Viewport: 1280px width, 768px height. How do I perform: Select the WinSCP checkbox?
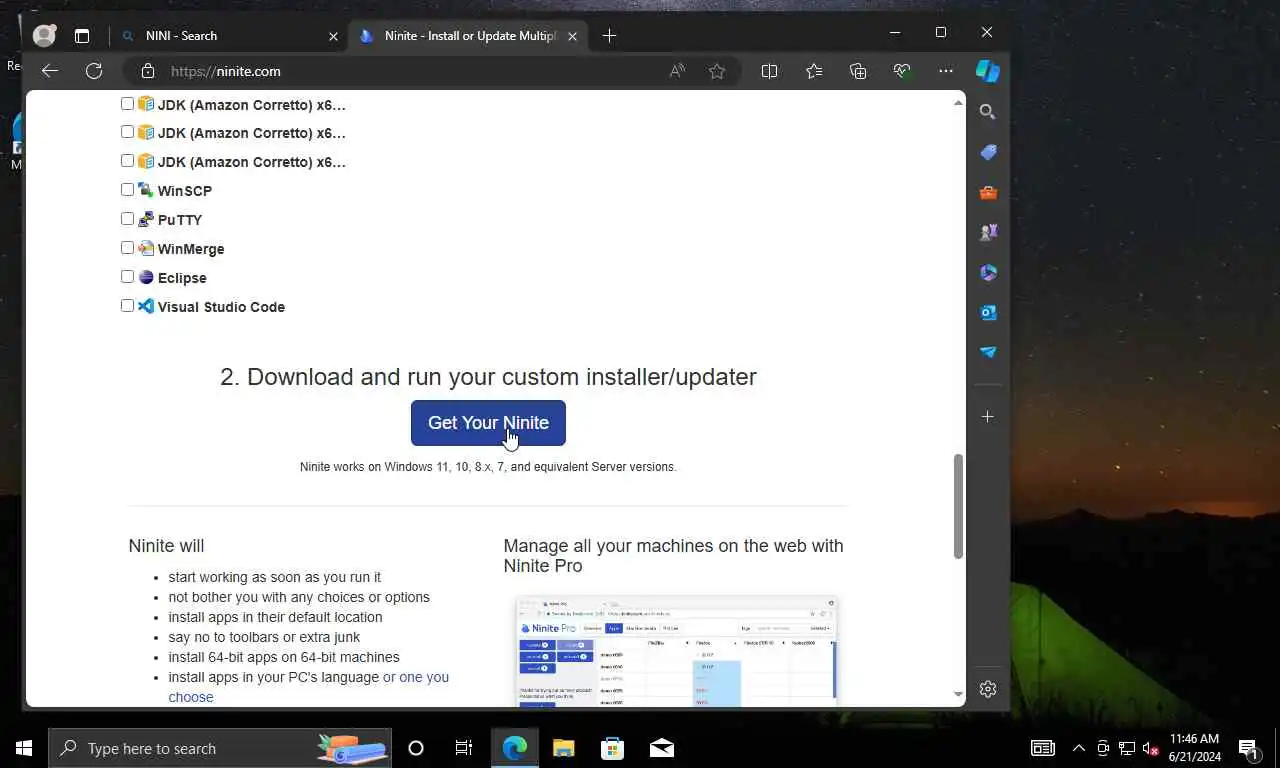pos(127,190)
